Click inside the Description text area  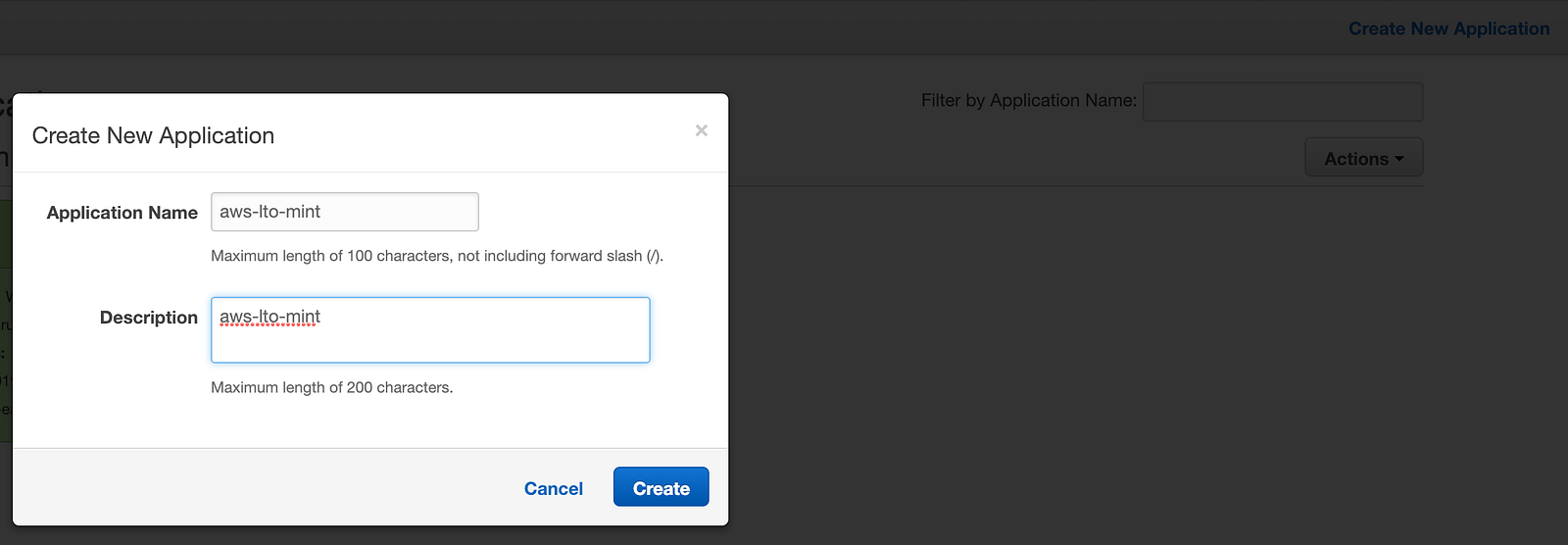tap(430, 330)
